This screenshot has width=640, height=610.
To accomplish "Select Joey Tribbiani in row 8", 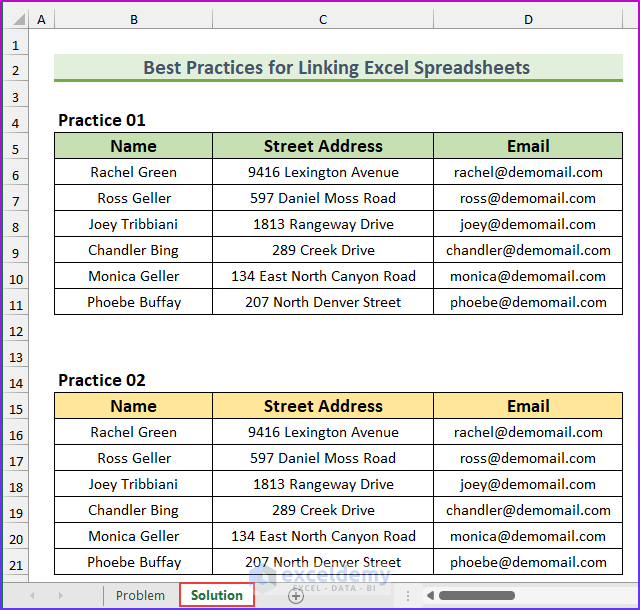I will [133, 224].
